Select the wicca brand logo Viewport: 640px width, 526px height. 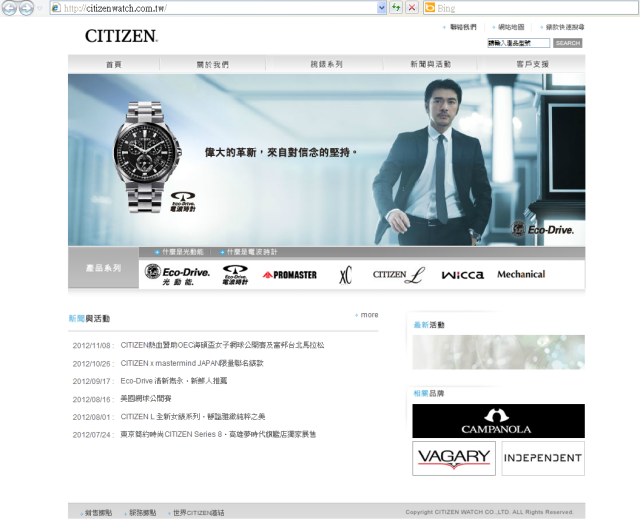pos(462,275)
